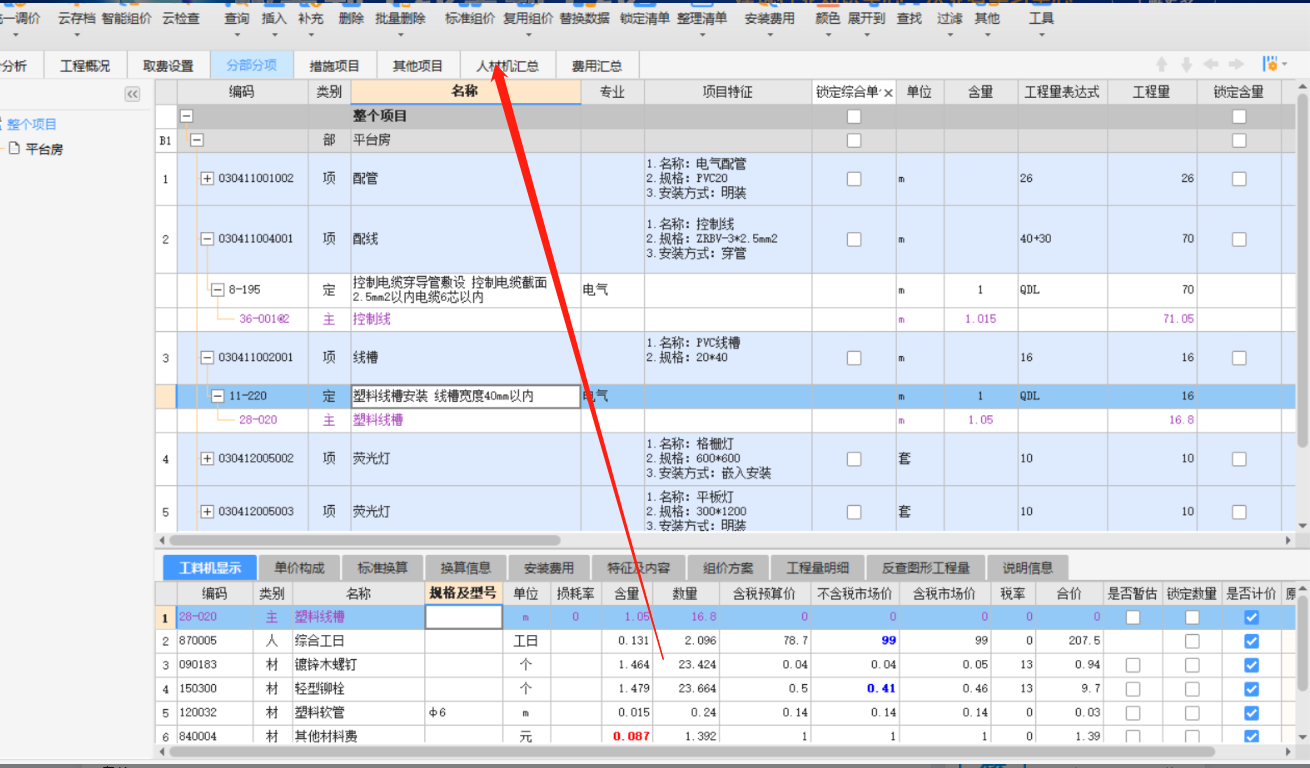
Task: Click the move-up arrow icon
Action: [1162, 65]
